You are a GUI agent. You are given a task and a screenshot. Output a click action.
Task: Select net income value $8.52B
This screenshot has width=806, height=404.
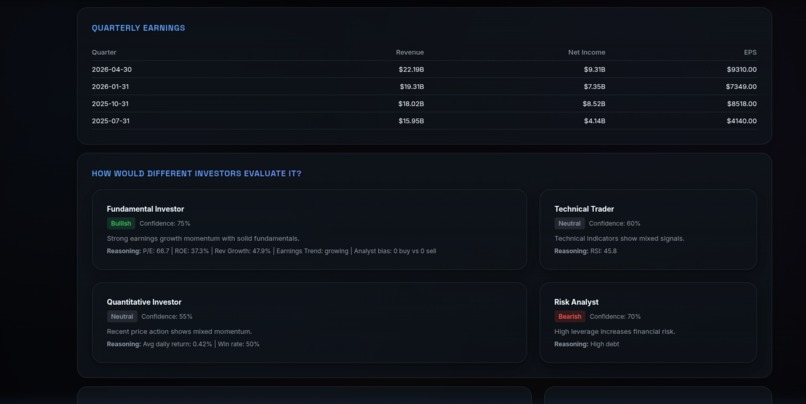[x=594, y=104]
